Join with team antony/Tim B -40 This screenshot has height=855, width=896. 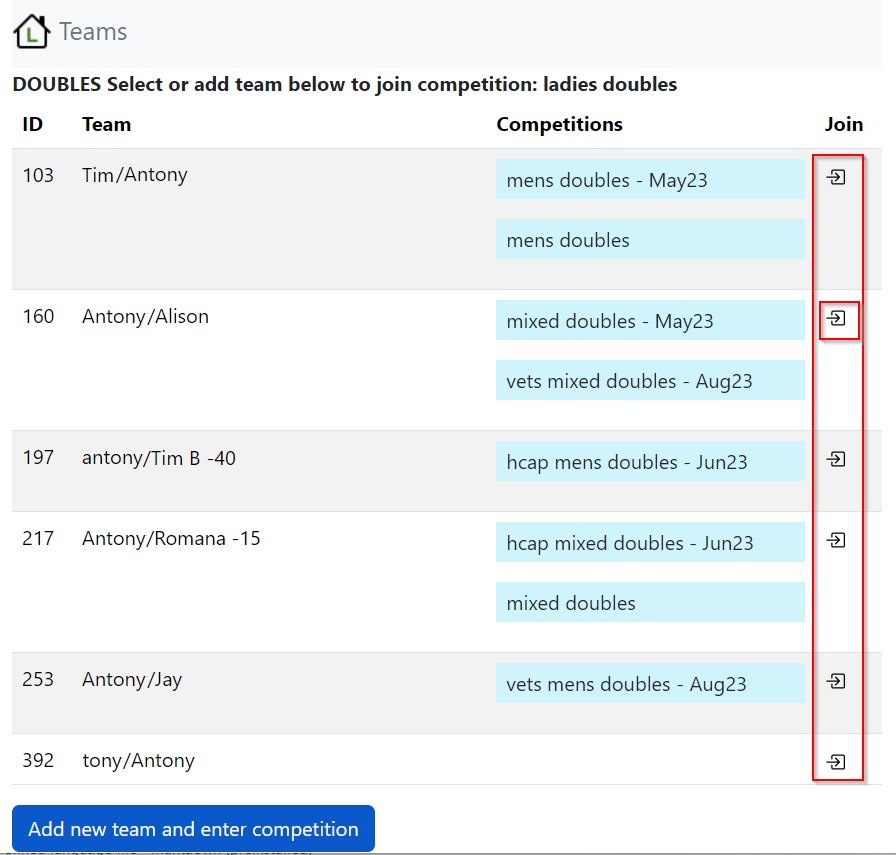(837, 459)
